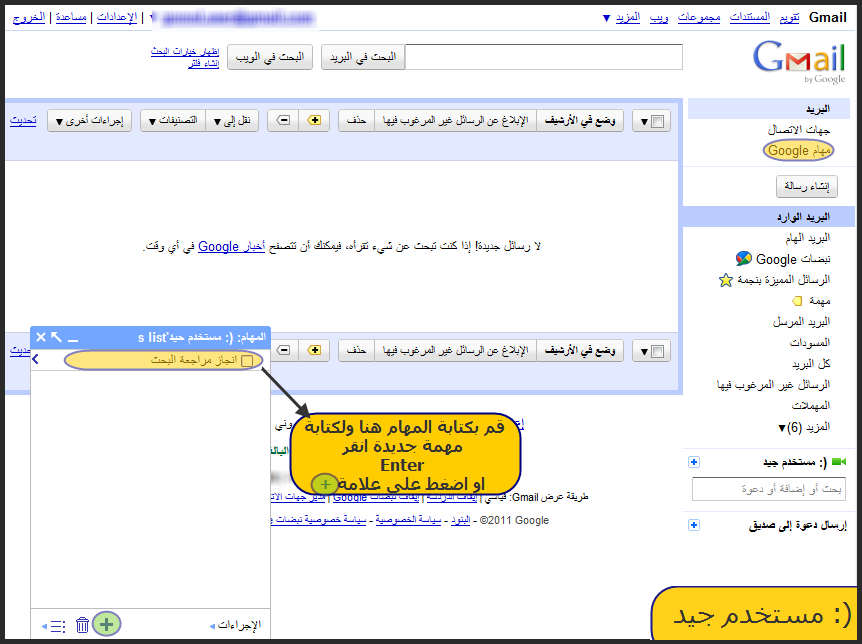Click the الإعدادات settings link
The height and width of the screenshot is (644, 862).
[x=117, y=18]
